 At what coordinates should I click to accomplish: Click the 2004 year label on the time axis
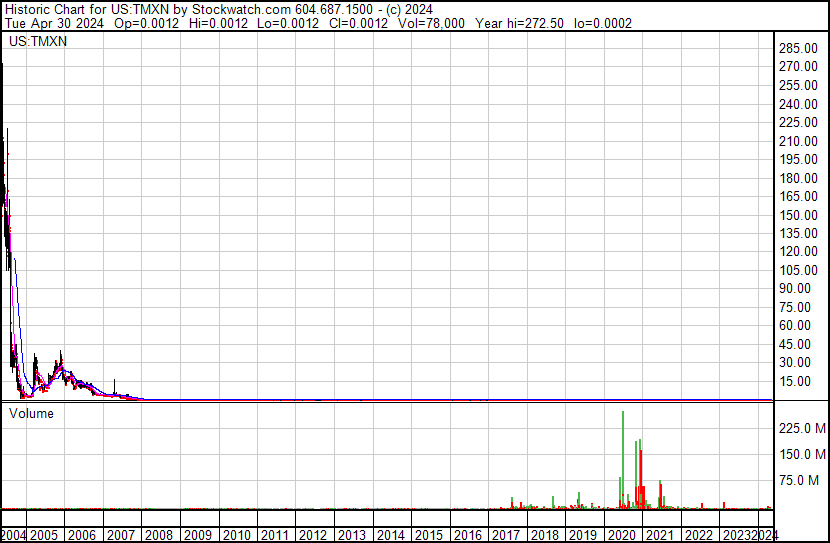[x=13, y=535]
